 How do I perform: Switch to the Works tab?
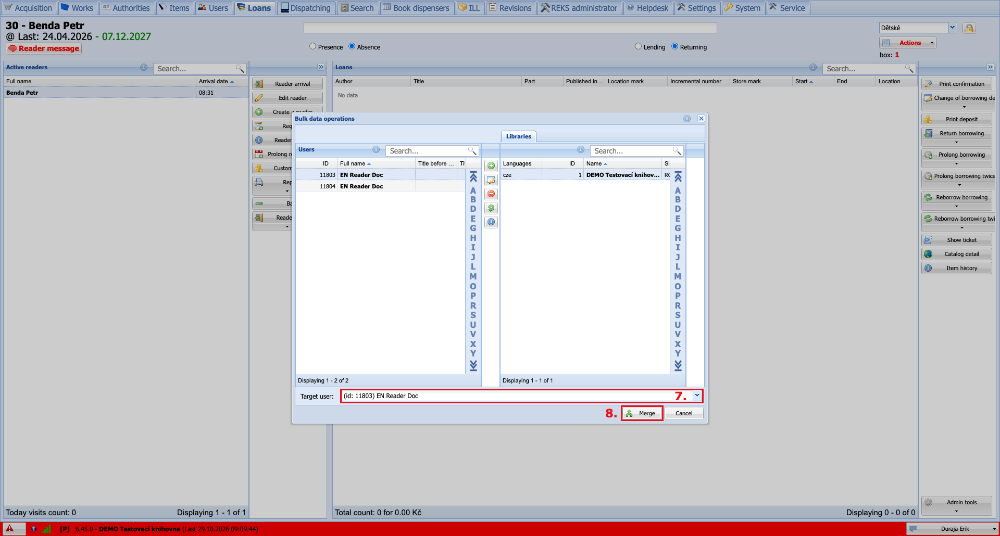coord(77,8)
